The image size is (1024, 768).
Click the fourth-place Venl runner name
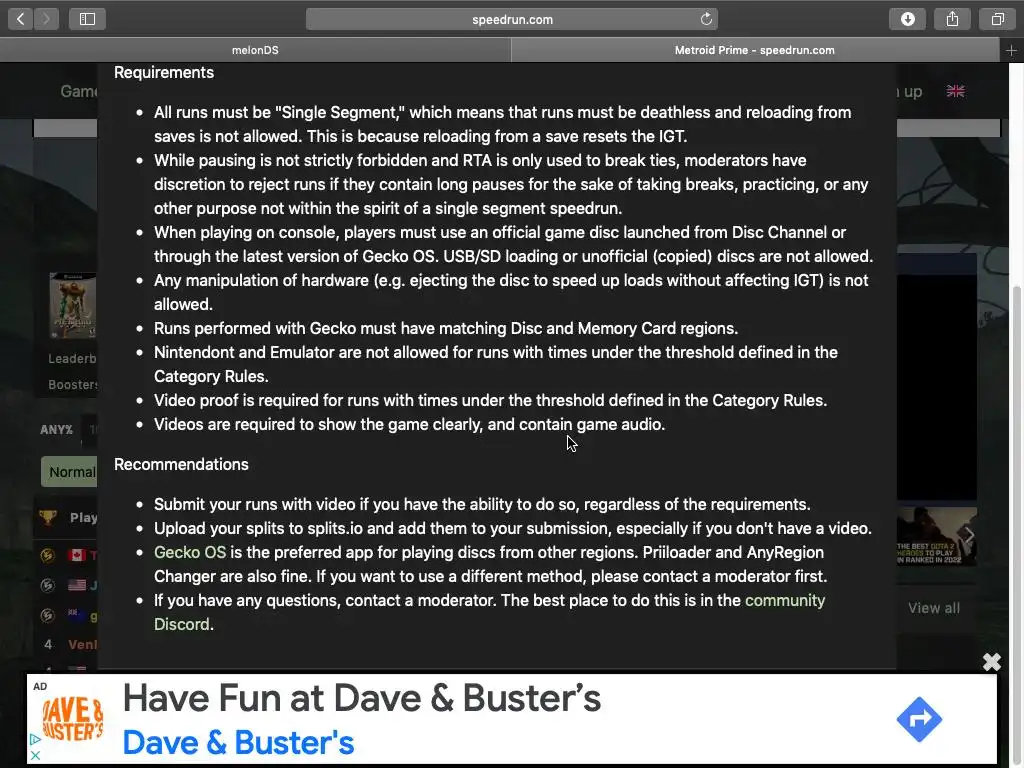[83, 645]
